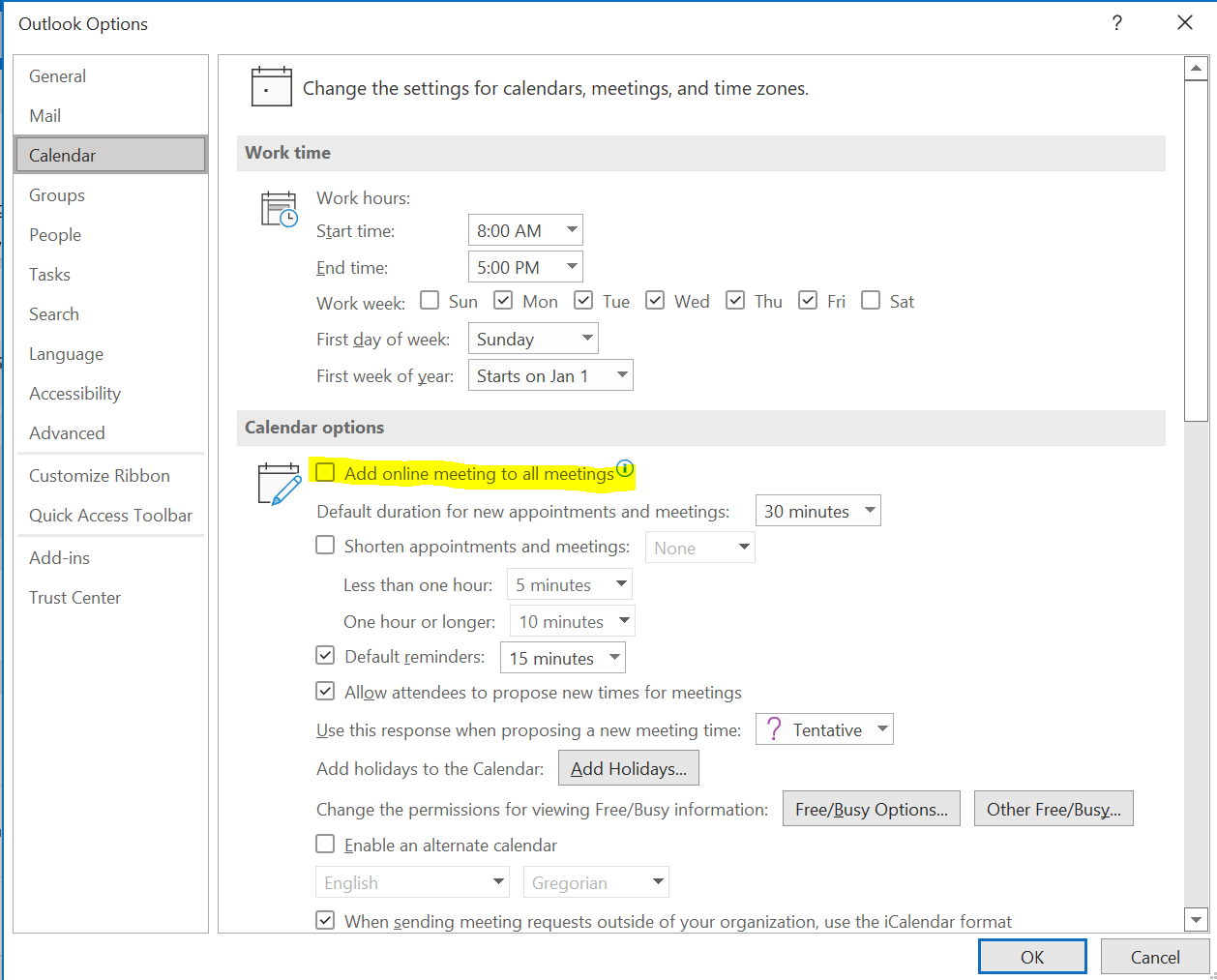Image resolution: width=1217 pixels, height=980 pixels.
Task: Click Cancel to discard changes
Action: tap(1155, 956)
